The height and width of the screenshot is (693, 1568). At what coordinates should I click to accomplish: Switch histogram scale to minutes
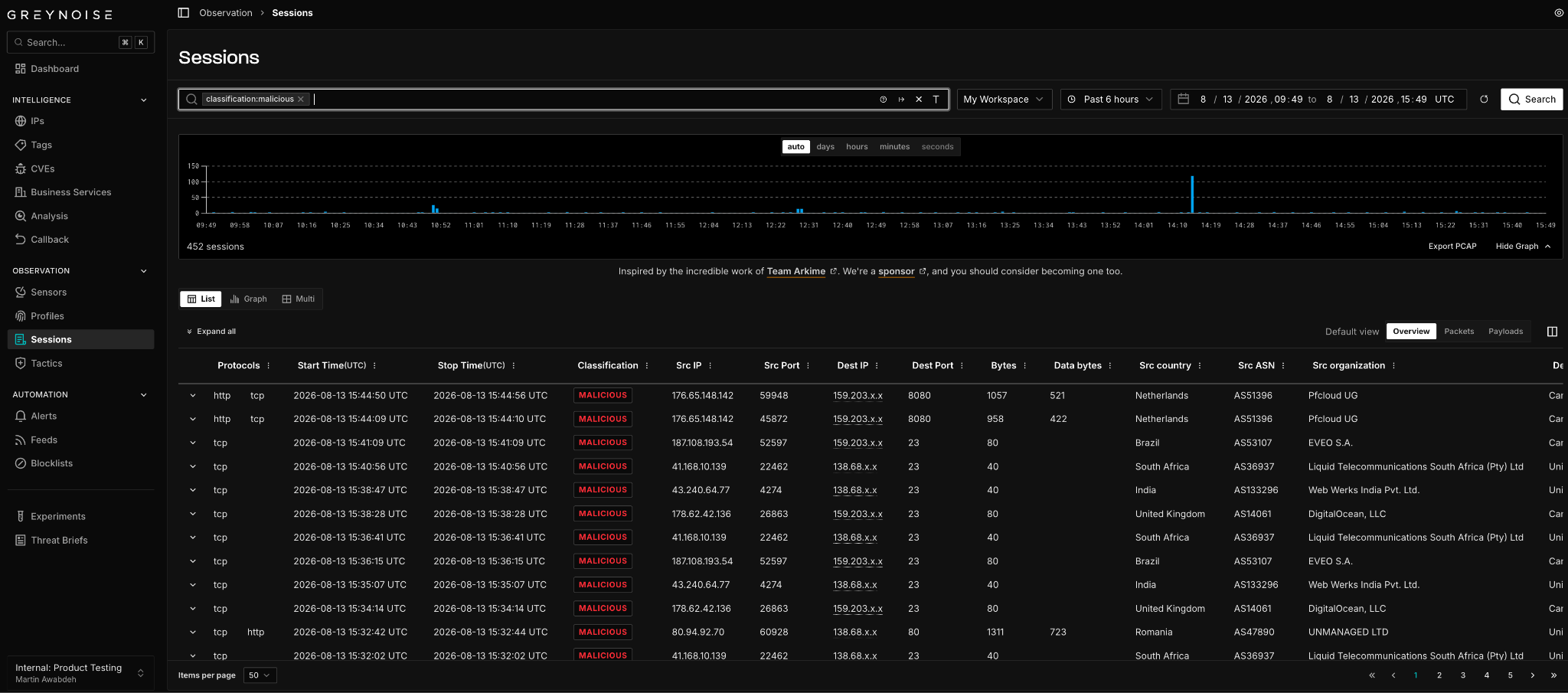[894, 147]
